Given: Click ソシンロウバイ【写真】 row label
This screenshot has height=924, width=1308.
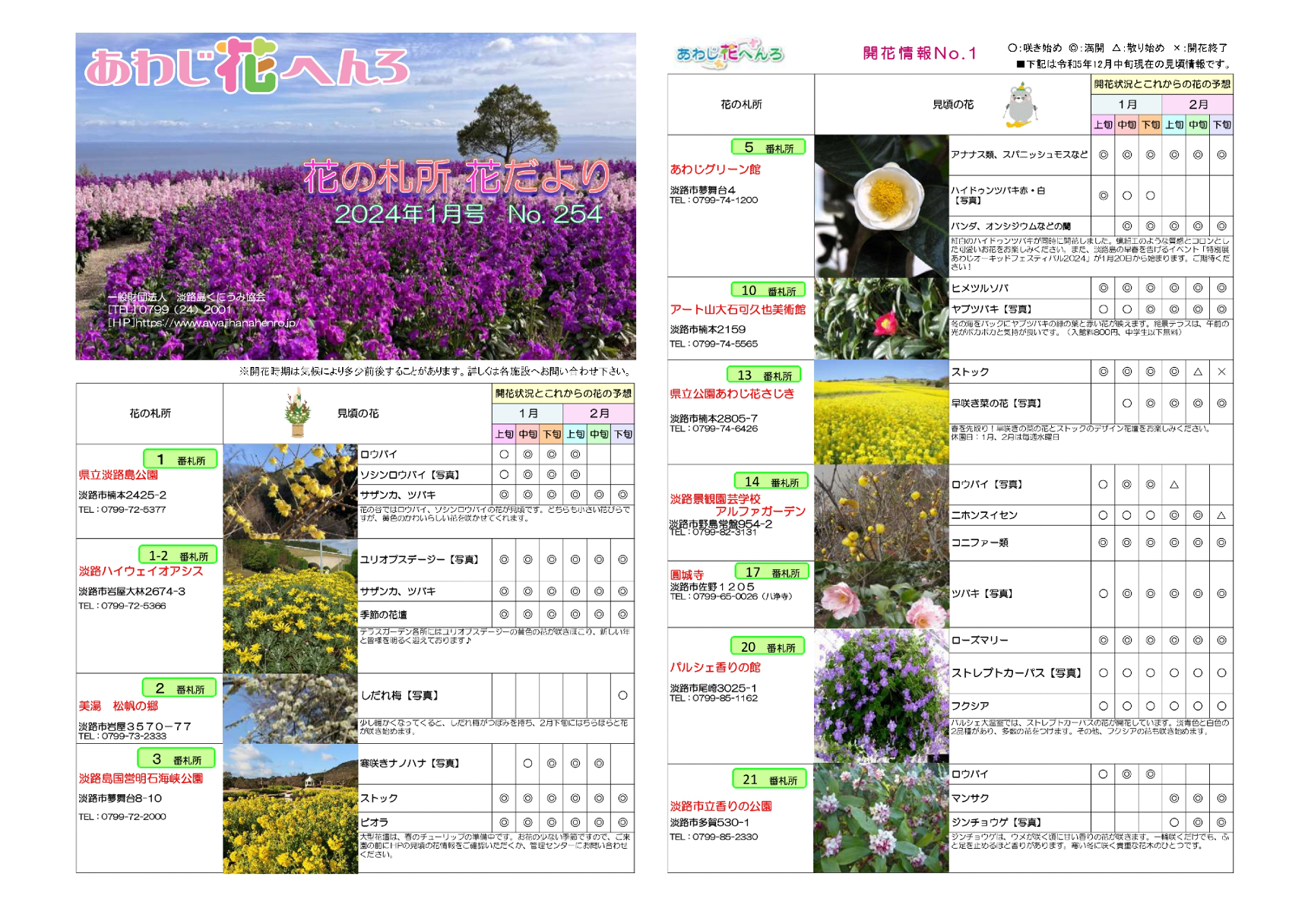Looking at the screenshot, I should point(410,475).
